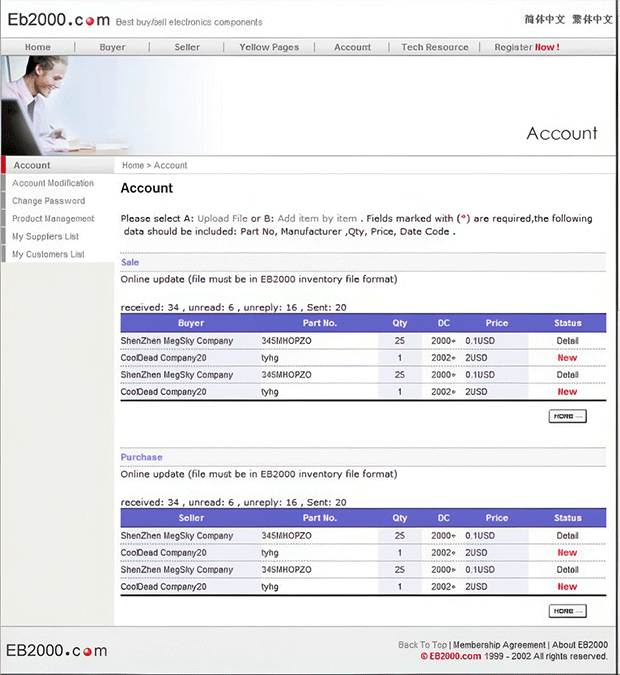The height and width of the screenshot is (675, 620).
Task: Click the Home breadcrumb link
Action: pos(133,165)
